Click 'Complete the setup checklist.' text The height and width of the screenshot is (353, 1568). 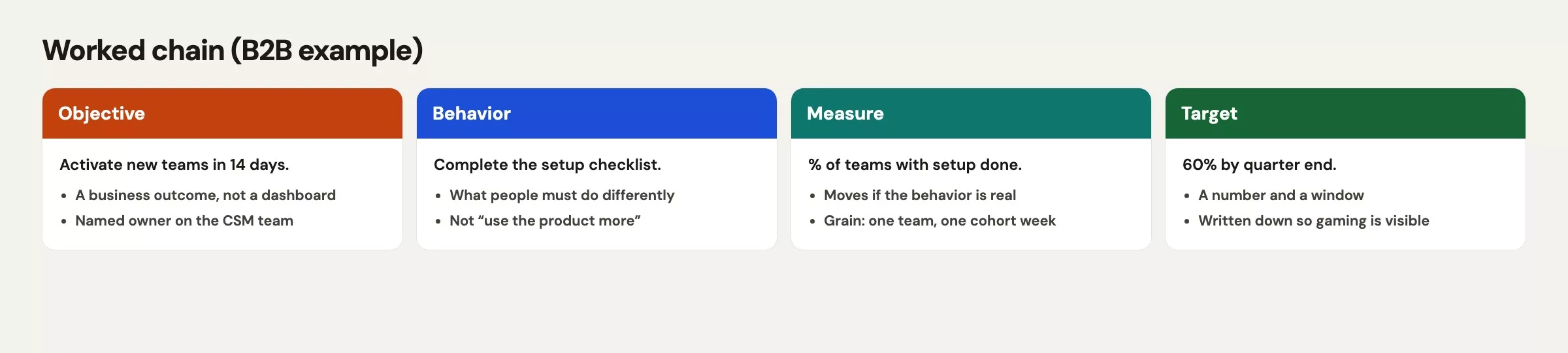(x=547, y=165)
